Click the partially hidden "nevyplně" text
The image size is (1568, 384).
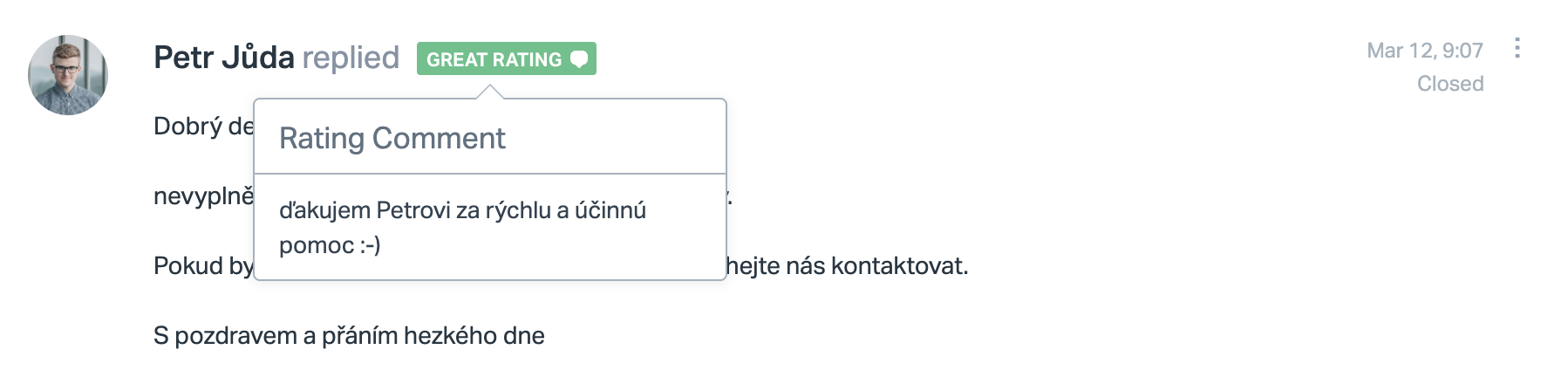(x=203, y=196)
